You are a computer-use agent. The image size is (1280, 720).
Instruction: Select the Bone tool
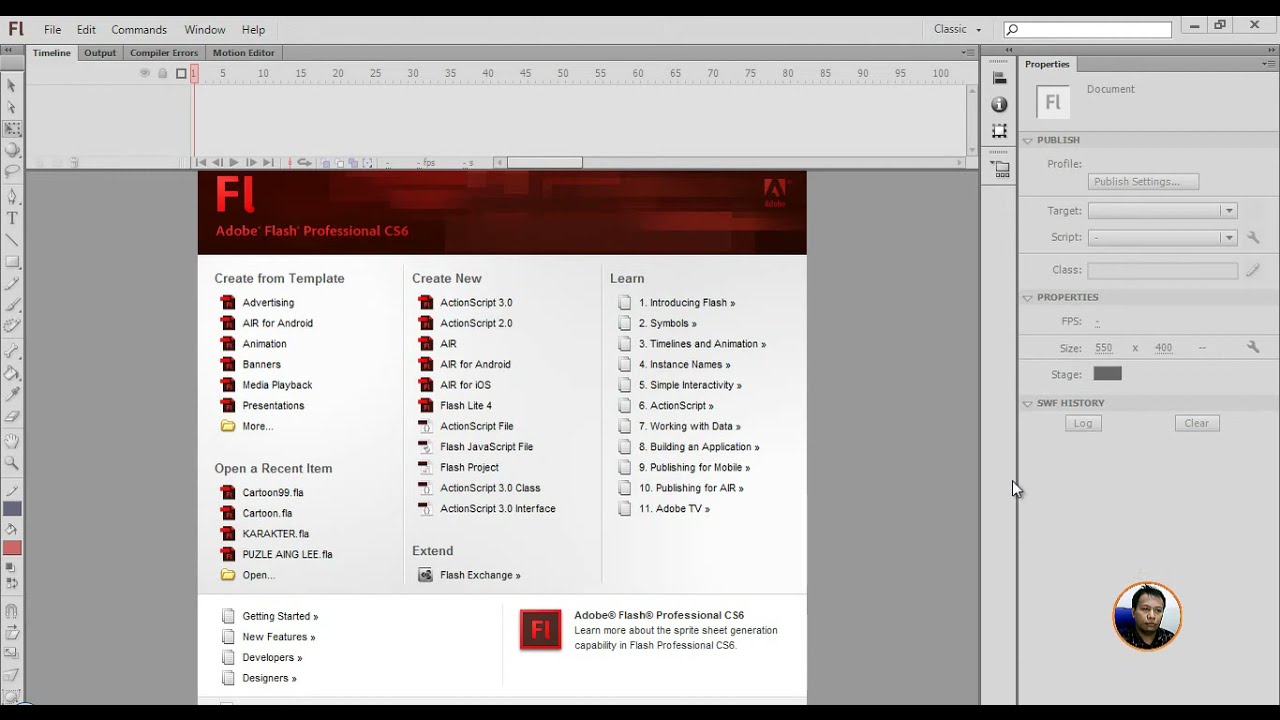click(x=12, y=351)
